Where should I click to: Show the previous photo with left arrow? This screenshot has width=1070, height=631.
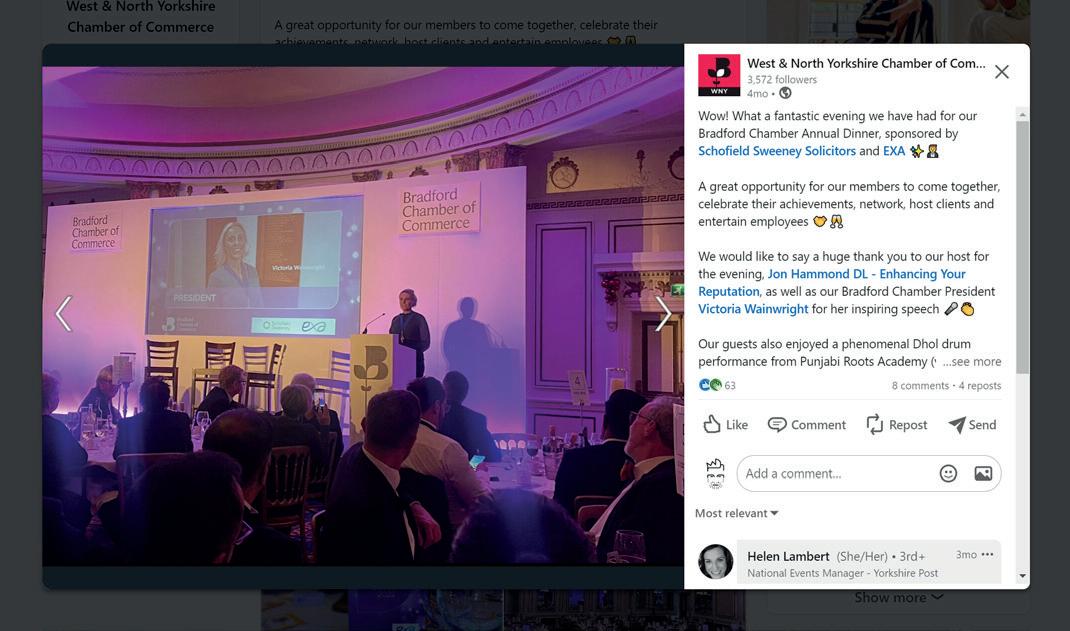63,314
